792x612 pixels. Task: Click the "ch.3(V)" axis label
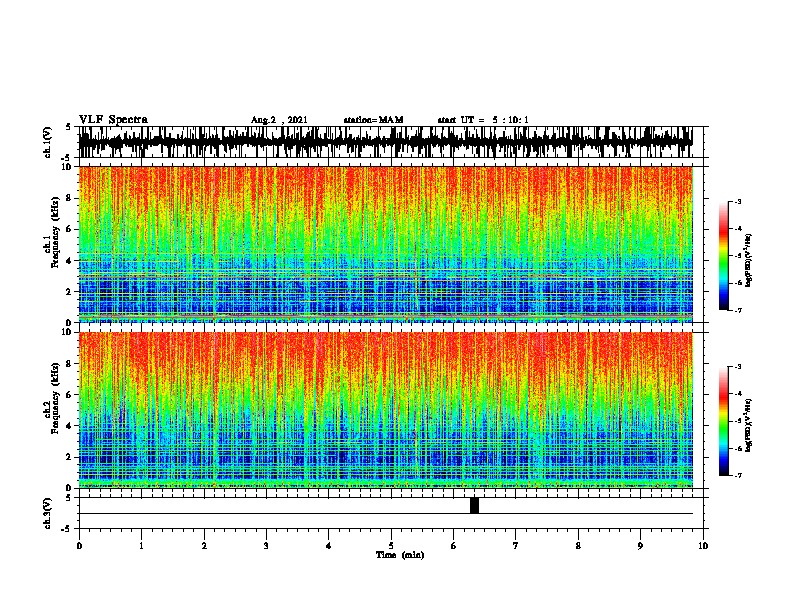point(48,513)
